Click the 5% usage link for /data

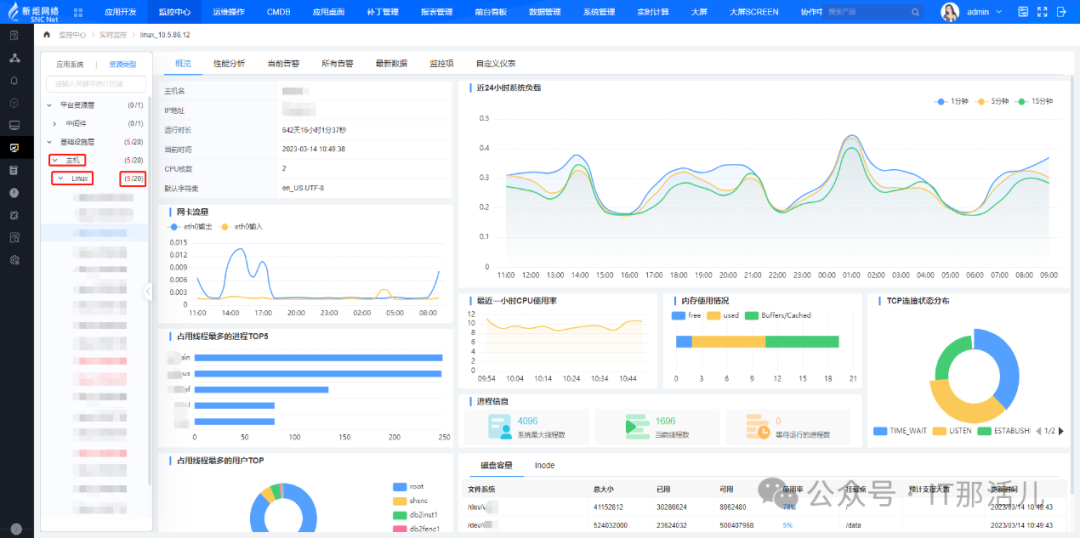tap(787, 525)
